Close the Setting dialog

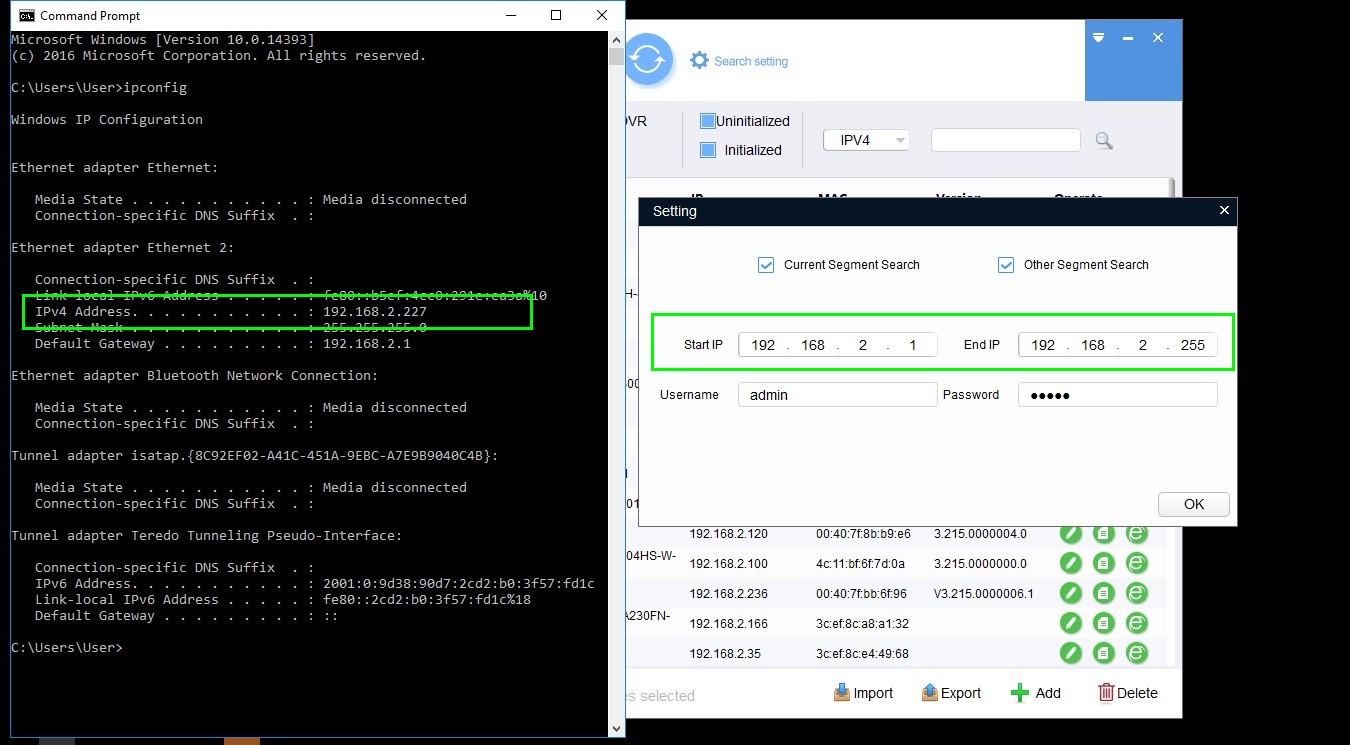1225,211
